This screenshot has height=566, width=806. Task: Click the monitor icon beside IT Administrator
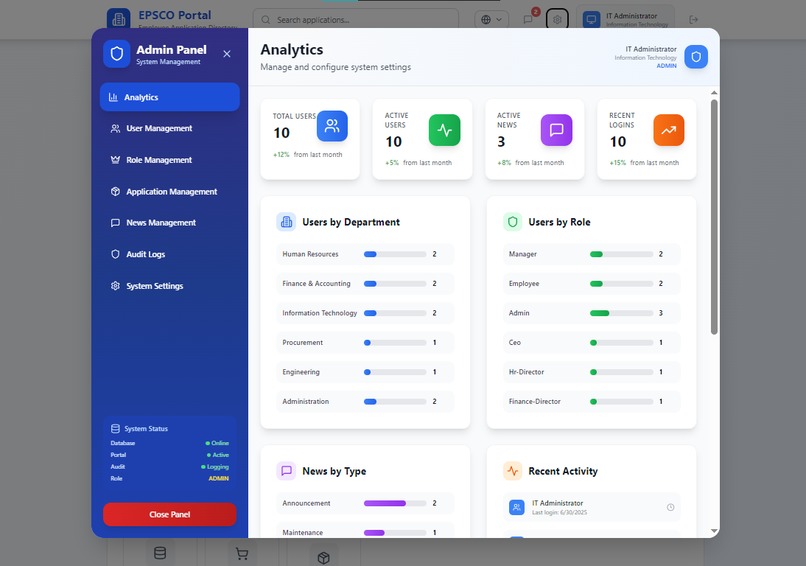pyautogui.click(x=591, y=20)
